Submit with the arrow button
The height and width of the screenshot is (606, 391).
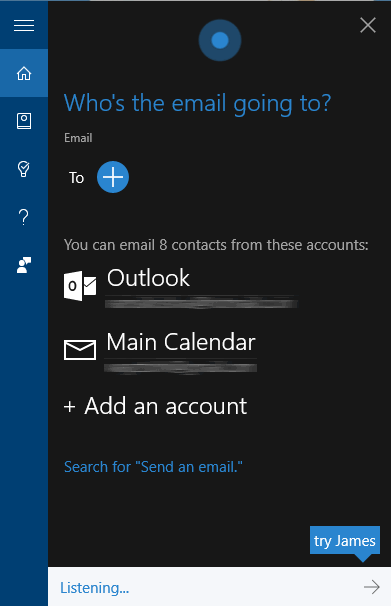coord(372,587)
